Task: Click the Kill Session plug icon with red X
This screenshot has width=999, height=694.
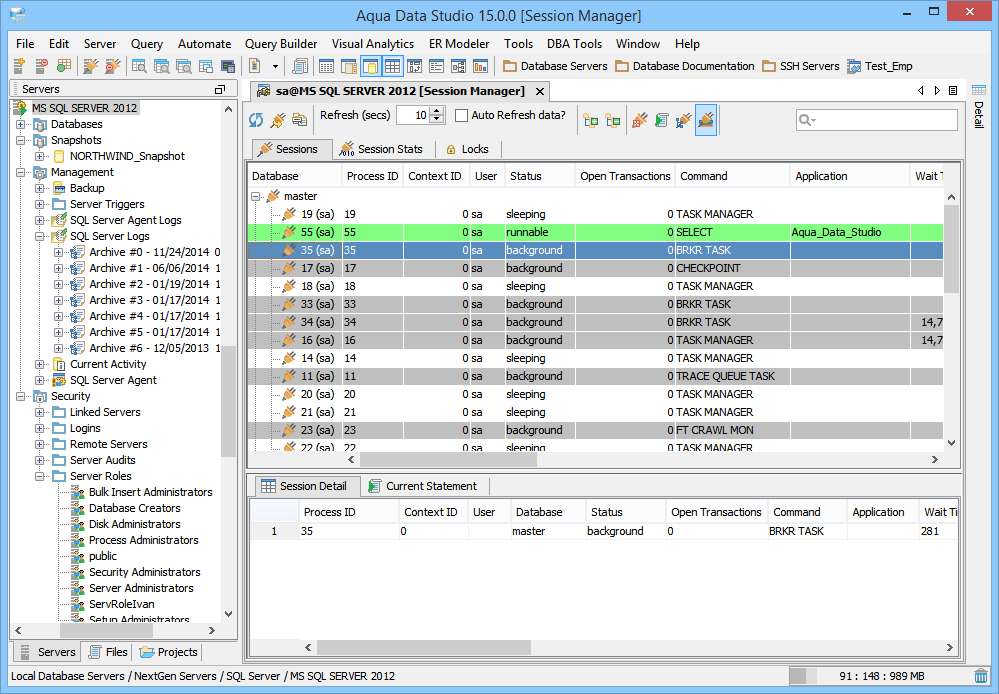Action: point(639,120)
